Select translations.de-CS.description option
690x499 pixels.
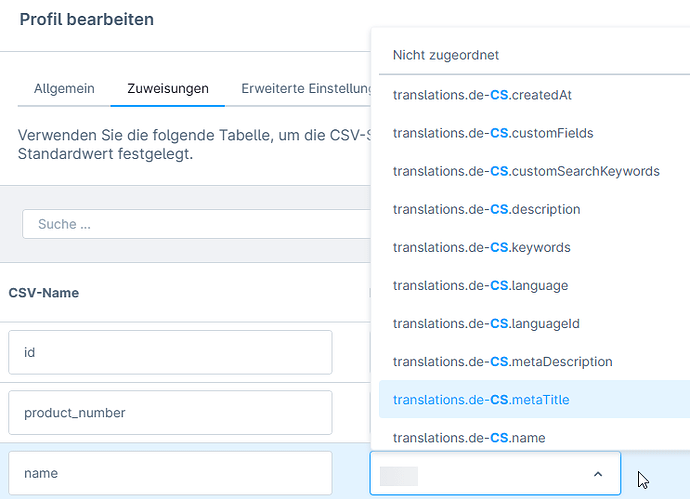[486, 209]
